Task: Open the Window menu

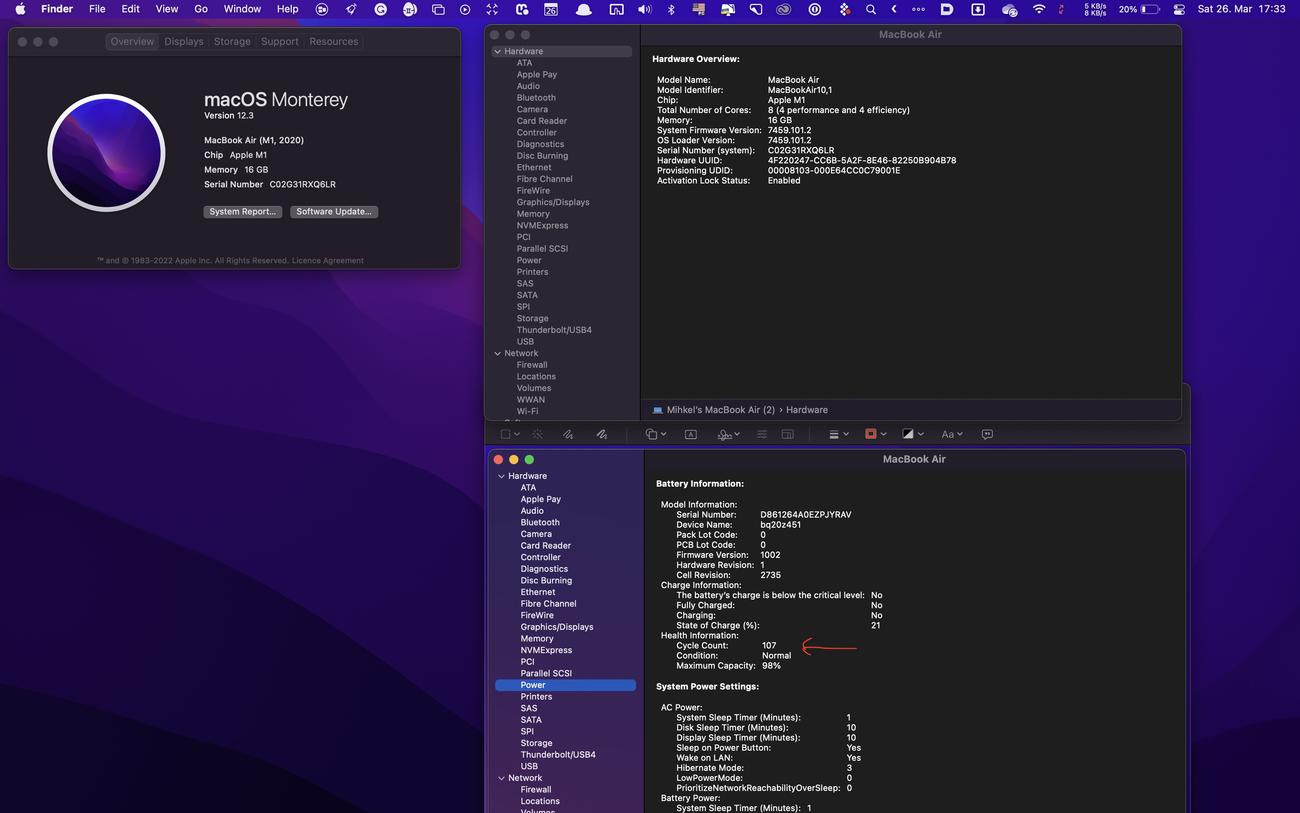Action: [x=242, y=9]
